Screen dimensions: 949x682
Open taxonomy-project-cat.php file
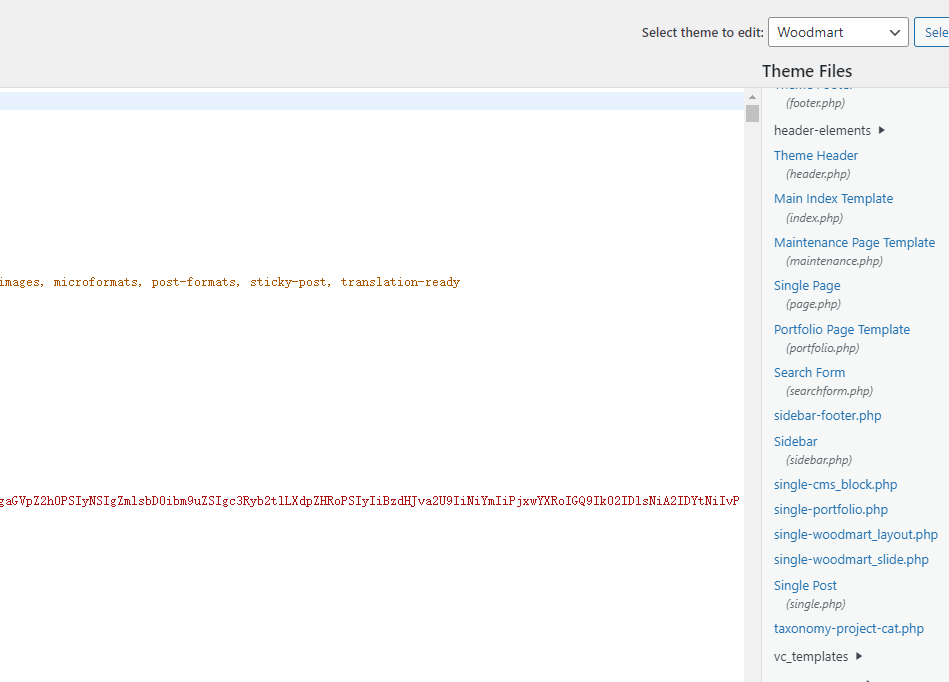pos(848,629)
